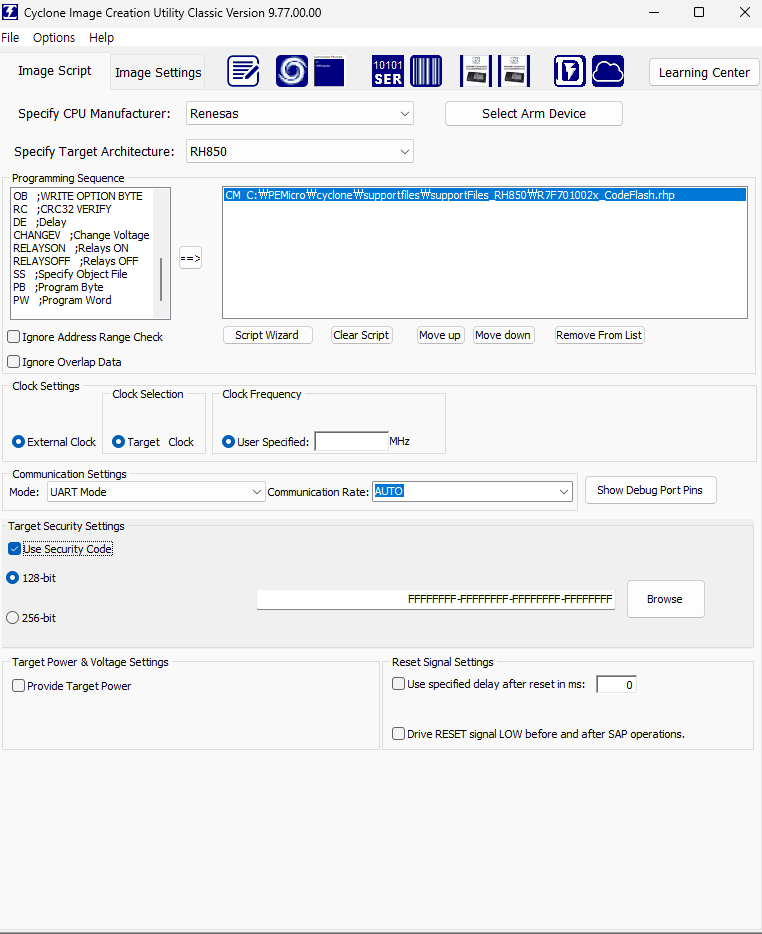This screenshot has height=934, width=762.
Task: Click Remove From List button
Action: [x=599, y=335]
